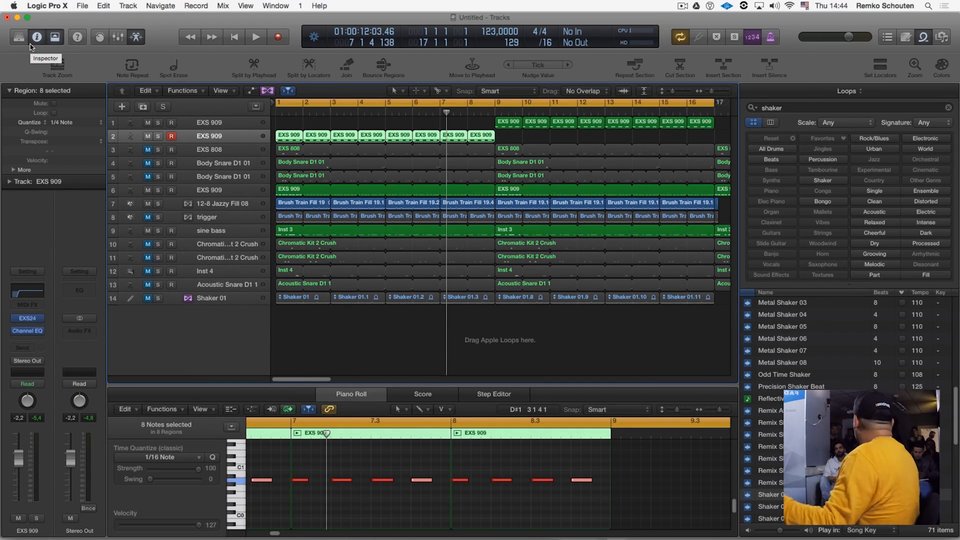Go to beginning transport button
960x540 pixels.
tap(234, 37)
